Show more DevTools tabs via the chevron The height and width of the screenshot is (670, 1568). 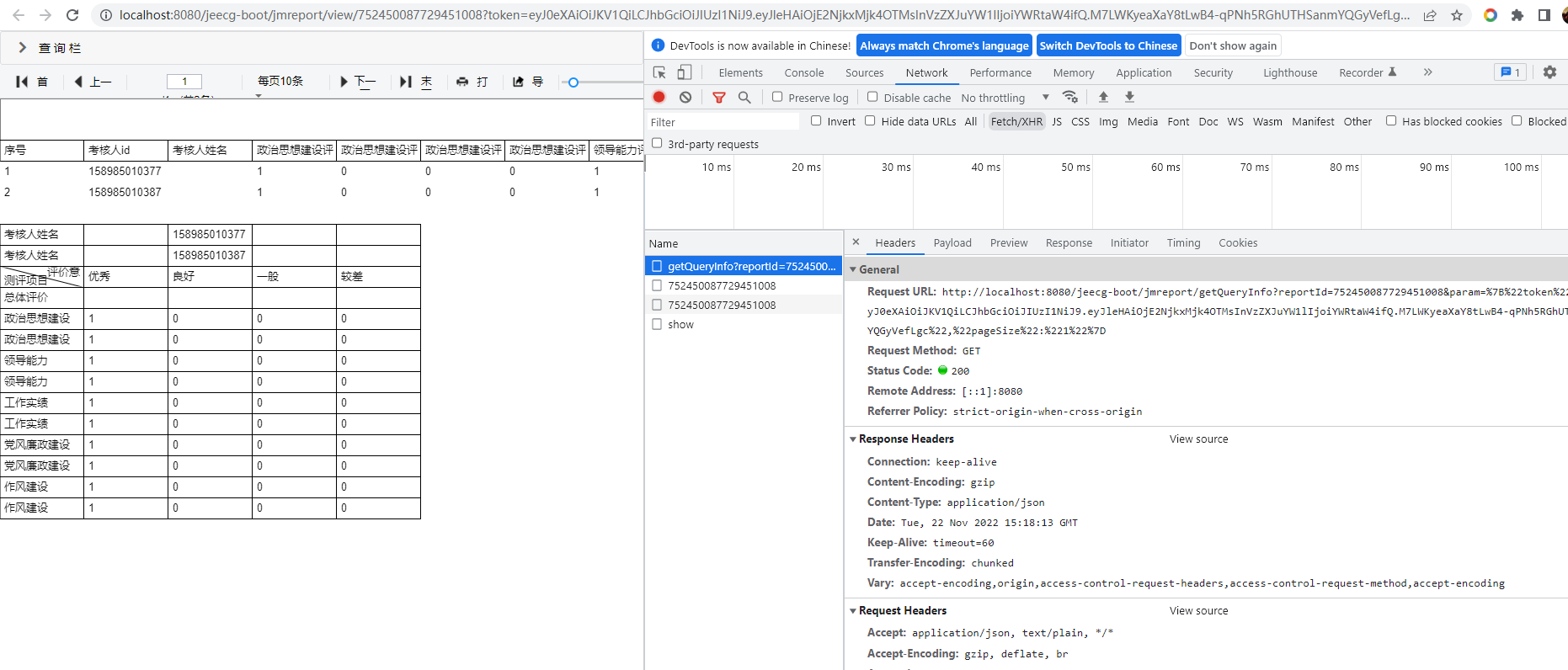pyautogui.click(x=1428, y=72)
